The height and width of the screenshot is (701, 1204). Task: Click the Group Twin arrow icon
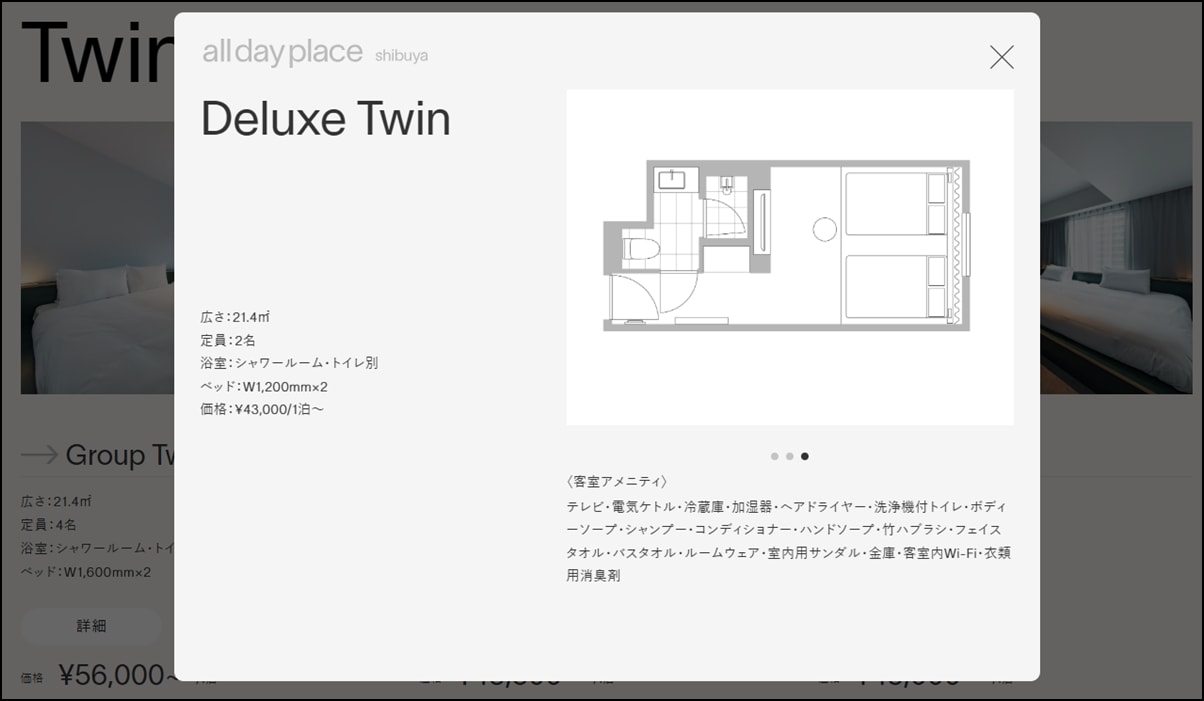(x=39, y=456)
